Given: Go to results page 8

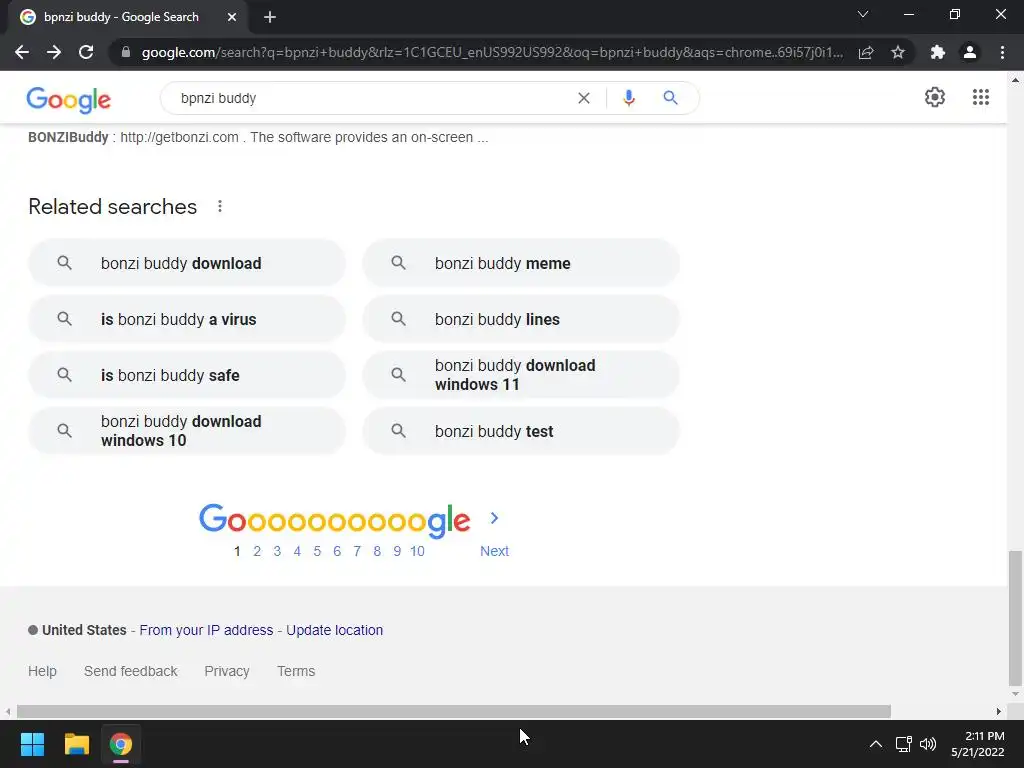Looking at the screenshot, I should 377,551.
